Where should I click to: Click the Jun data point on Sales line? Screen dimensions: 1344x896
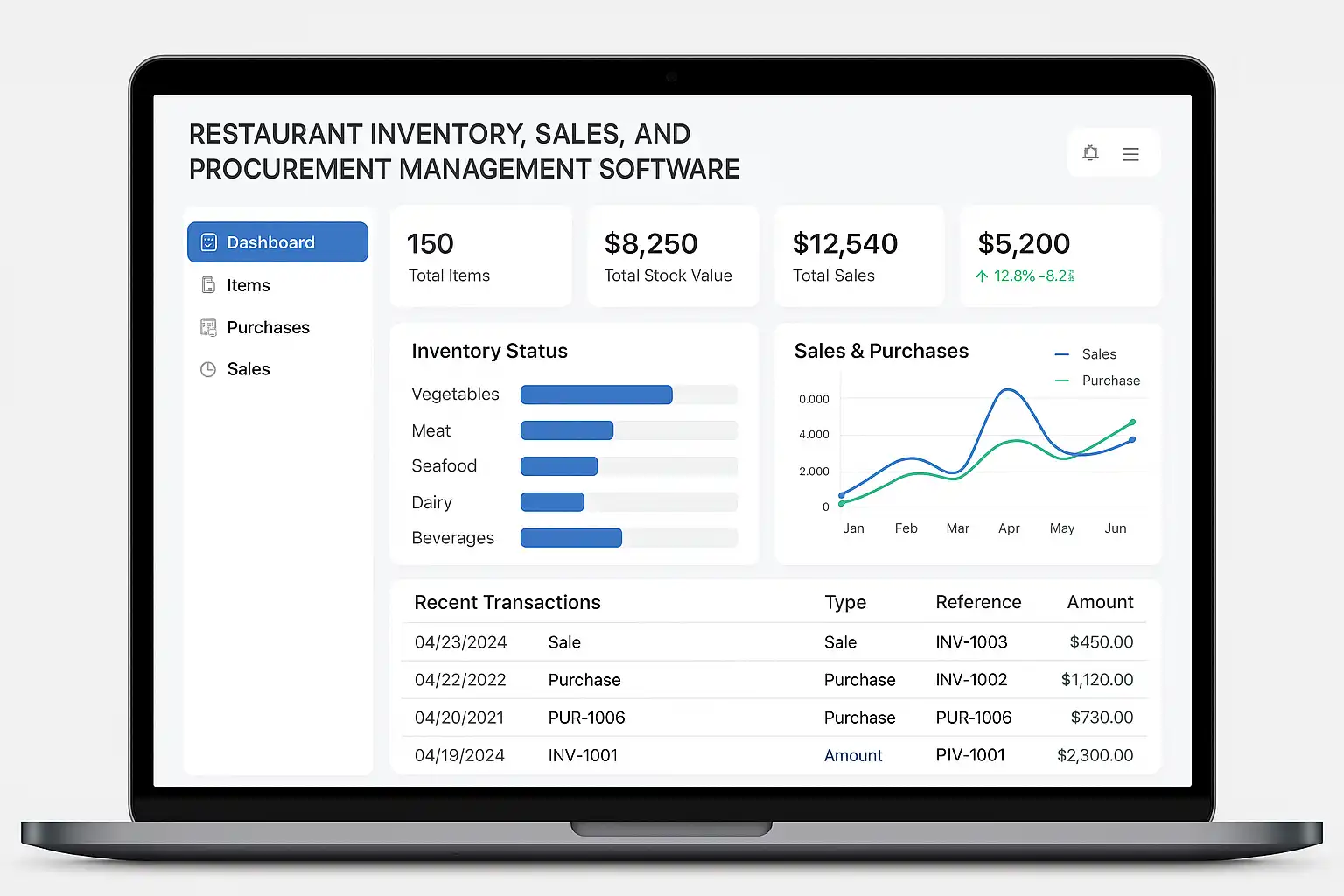click(x=1132, y=439)
